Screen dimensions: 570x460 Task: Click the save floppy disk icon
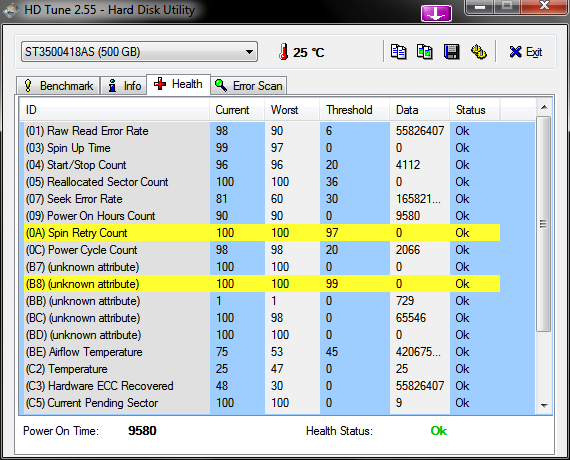451,52
